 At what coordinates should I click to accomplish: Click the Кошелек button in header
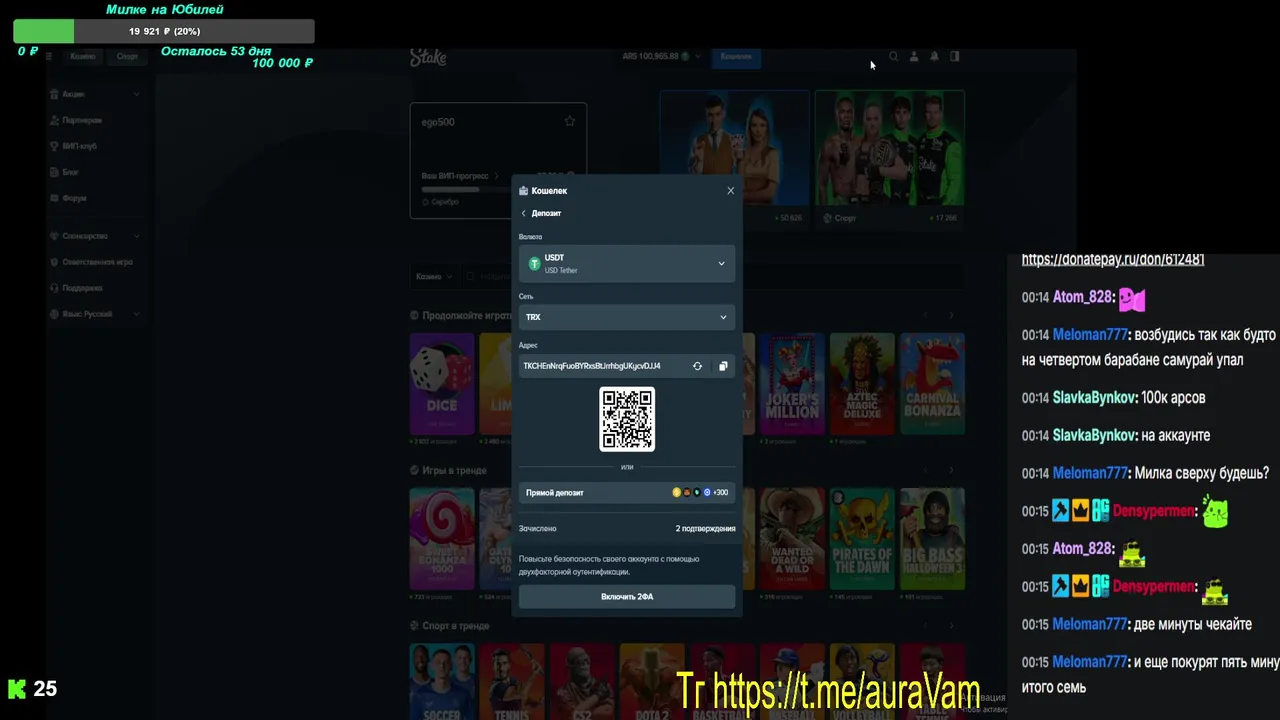click(x=736, y=57)
